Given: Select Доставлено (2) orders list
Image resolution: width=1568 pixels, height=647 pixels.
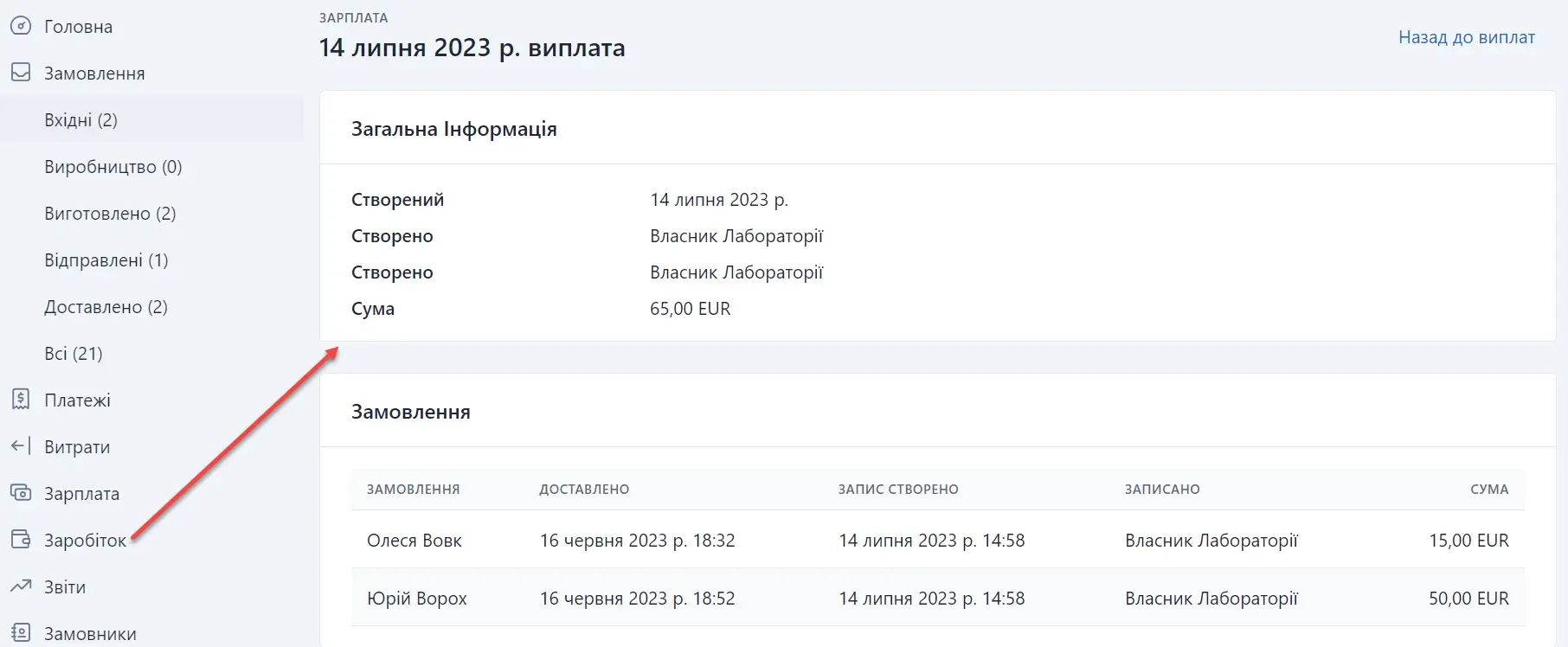Looking at the screenshot, I should point(106,307).
